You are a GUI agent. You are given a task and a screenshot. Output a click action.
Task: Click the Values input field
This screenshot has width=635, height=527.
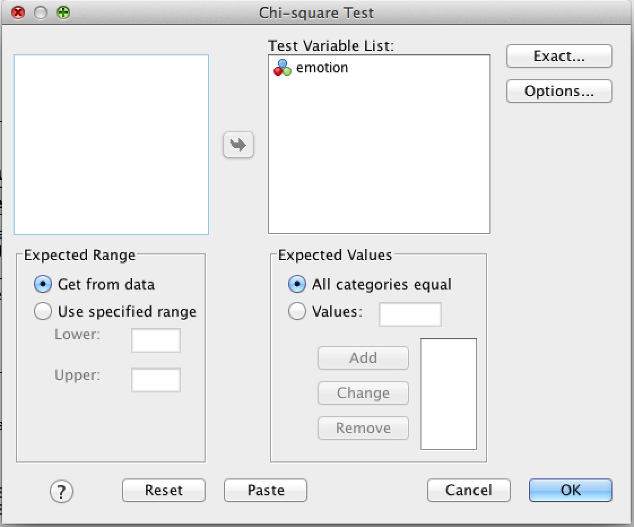410,314
